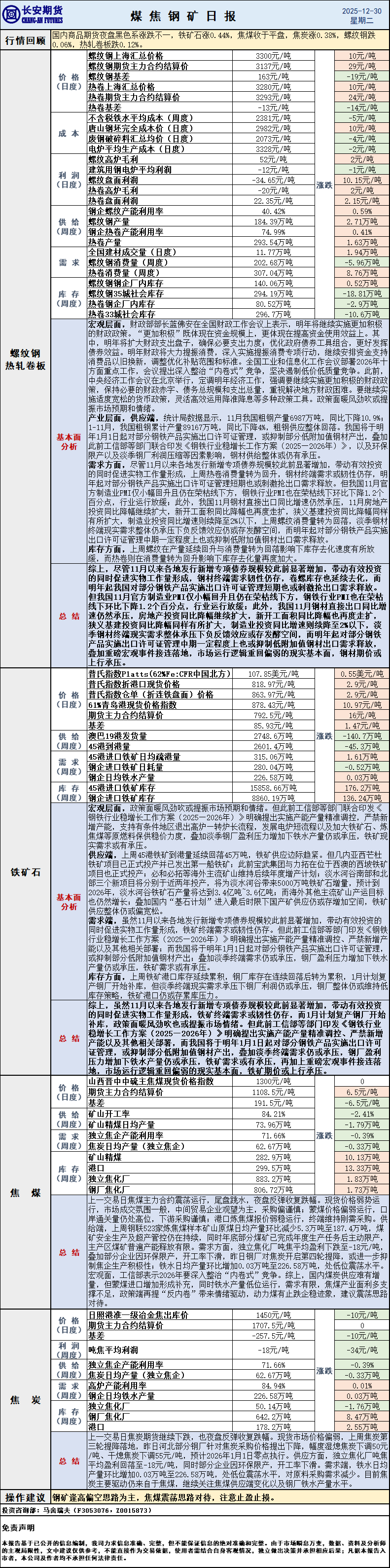Click row label 废钢破碎料汇总均价（日度）
390x1568 pixels.
coord(143,139)
